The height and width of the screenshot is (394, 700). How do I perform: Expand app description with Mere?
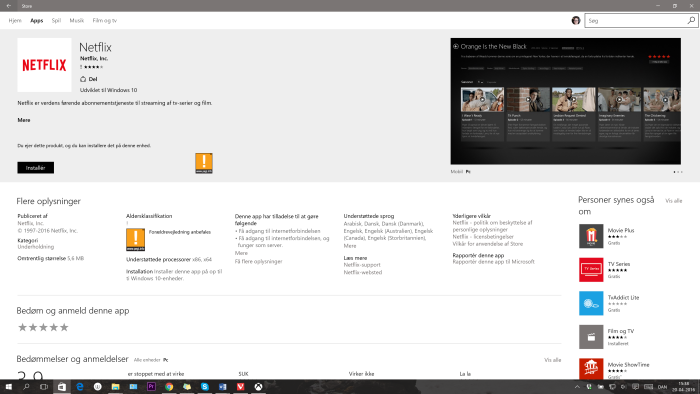[24, 120]
